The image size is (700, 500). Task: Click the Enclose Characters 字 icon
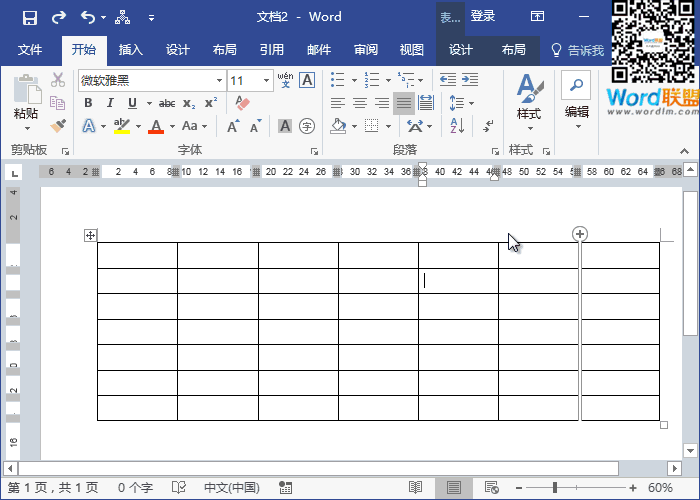tap(307, 126)
